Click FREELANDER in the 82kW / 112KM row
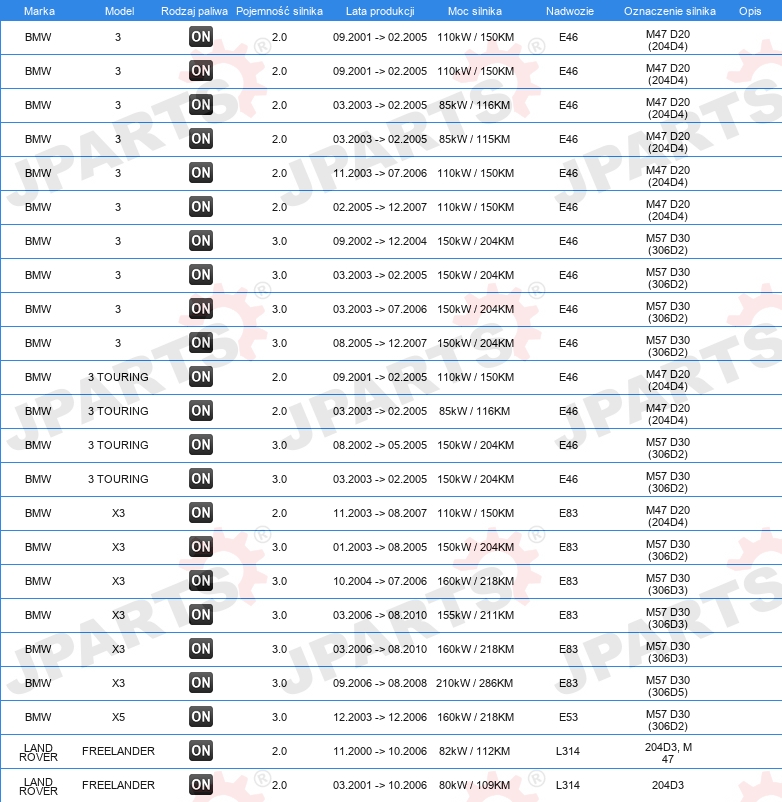Screen dimensions: 782x802 tap(118, 751)
